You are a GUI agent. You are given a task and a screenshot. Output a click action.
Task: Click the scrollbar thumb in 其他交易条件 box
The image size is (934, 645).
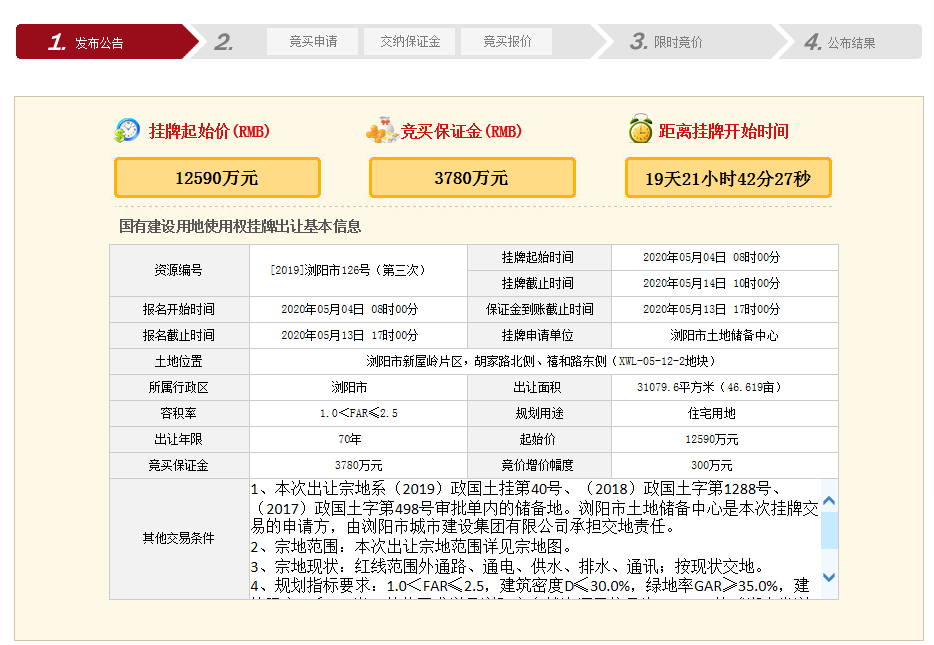coord(829,529)
